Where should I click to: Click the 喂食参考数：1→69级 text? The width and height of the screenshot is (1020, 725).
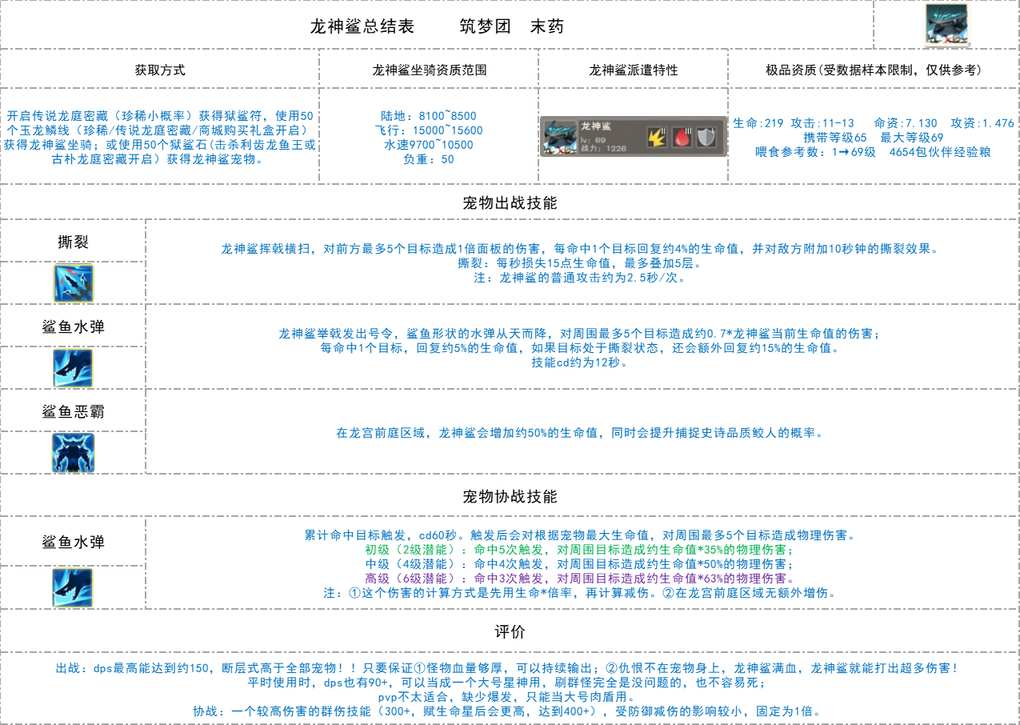pos(816,152)
